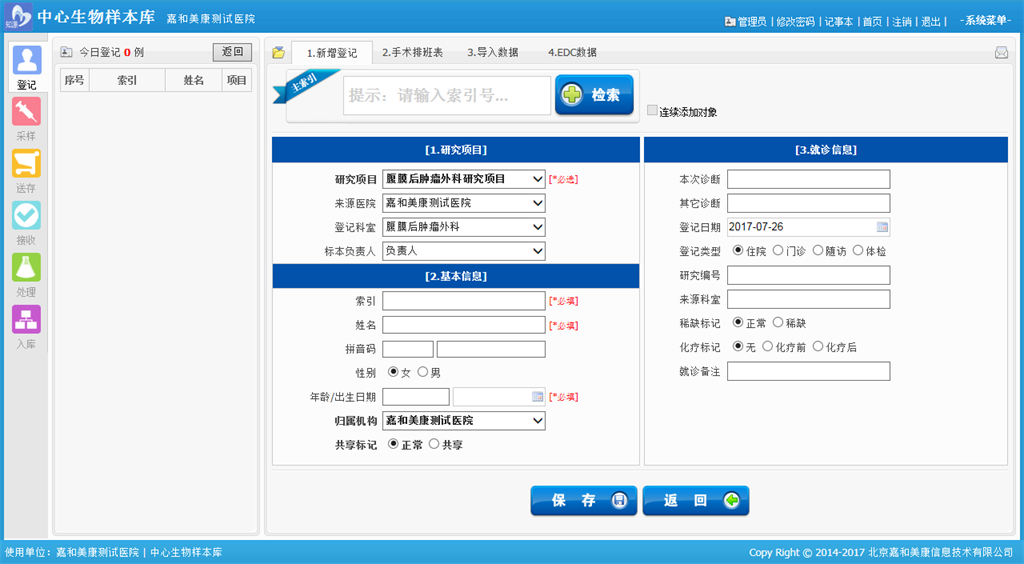Select the 门诊 registration type radio

[779, 251]
